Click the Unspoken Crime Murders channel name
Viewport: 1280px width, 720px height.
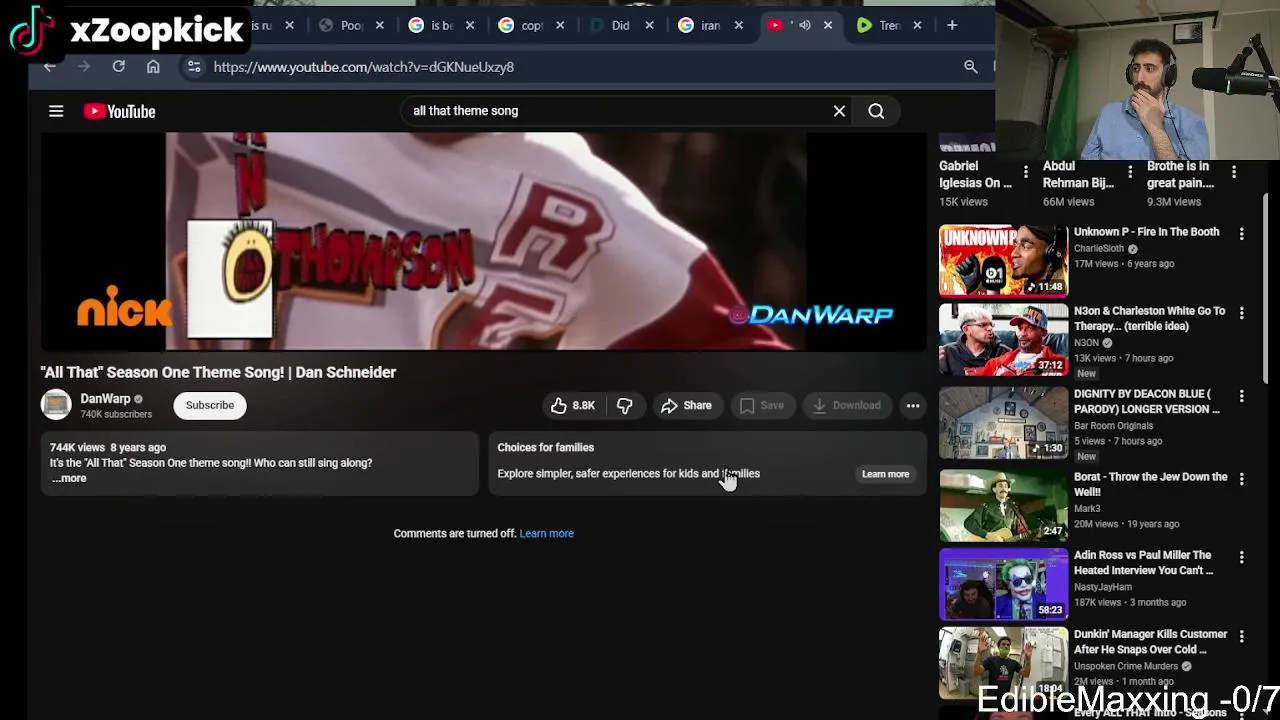click(x=1126, y=666)
